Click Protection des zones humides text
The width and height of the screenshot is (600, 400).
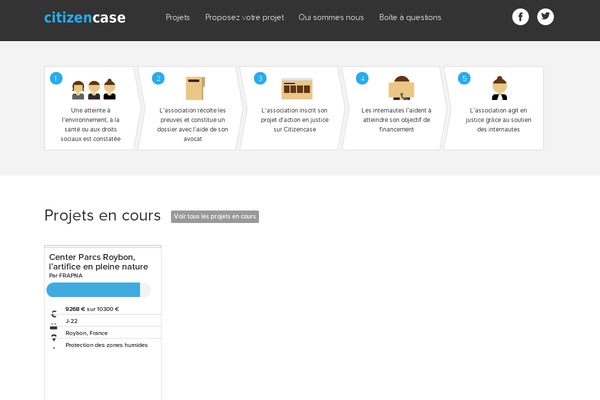(x=106, y=345)
